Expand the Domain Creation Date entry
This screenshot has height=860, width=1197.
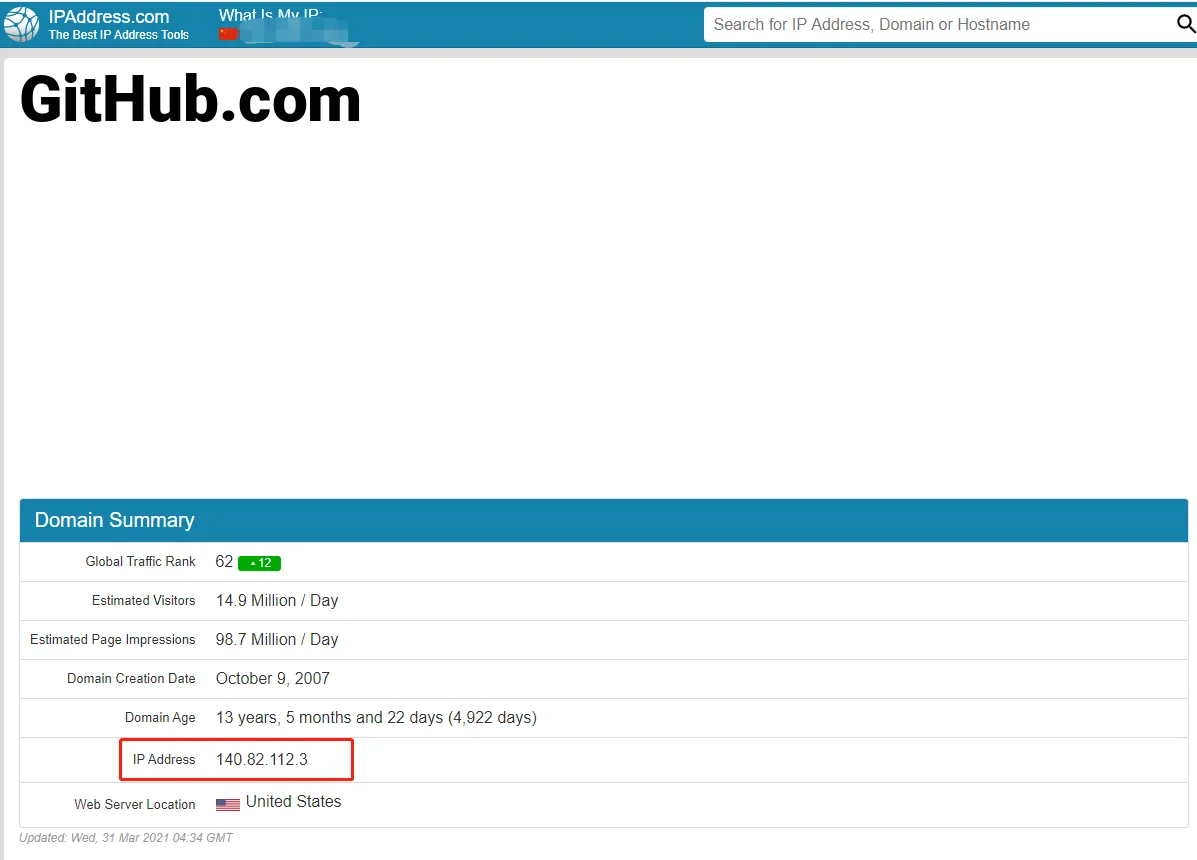click(131, 678)
